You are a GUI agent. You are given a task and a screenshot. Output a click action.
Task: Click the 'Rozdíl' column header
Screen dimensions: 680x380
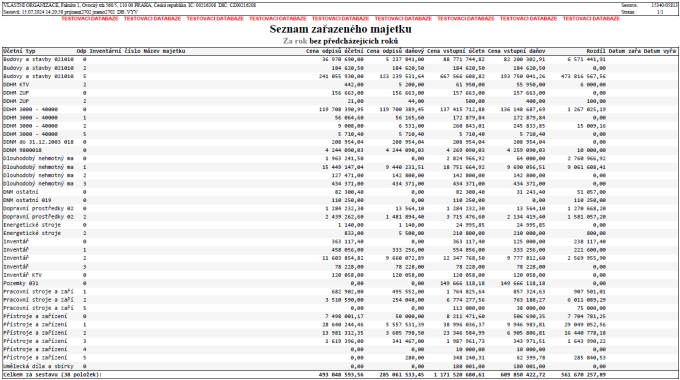click(596, 51)
